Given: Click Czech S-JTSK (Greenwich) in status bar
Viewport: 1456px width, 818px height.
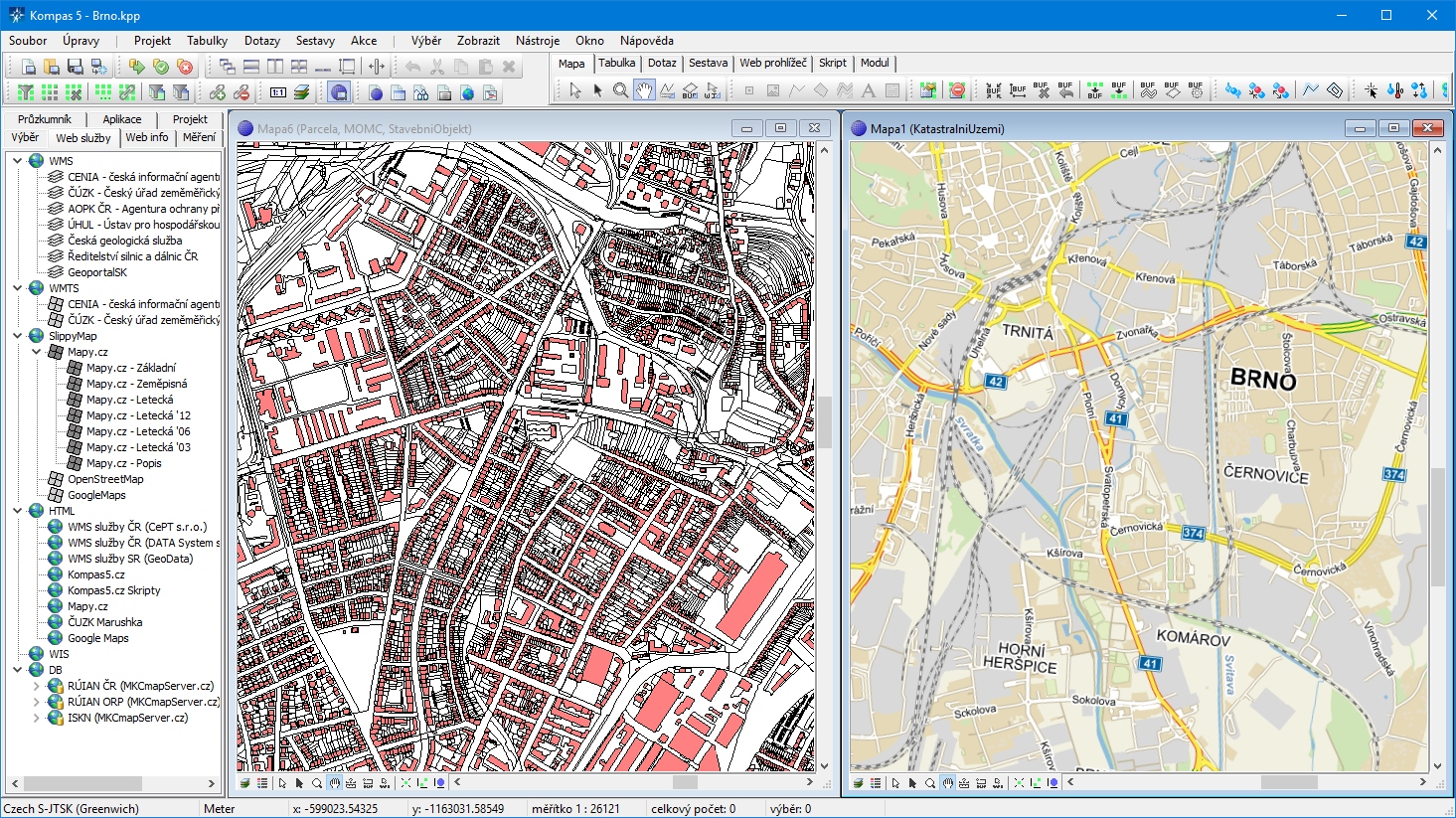Looking at the screenshot, I should click(x=72, y=809).
